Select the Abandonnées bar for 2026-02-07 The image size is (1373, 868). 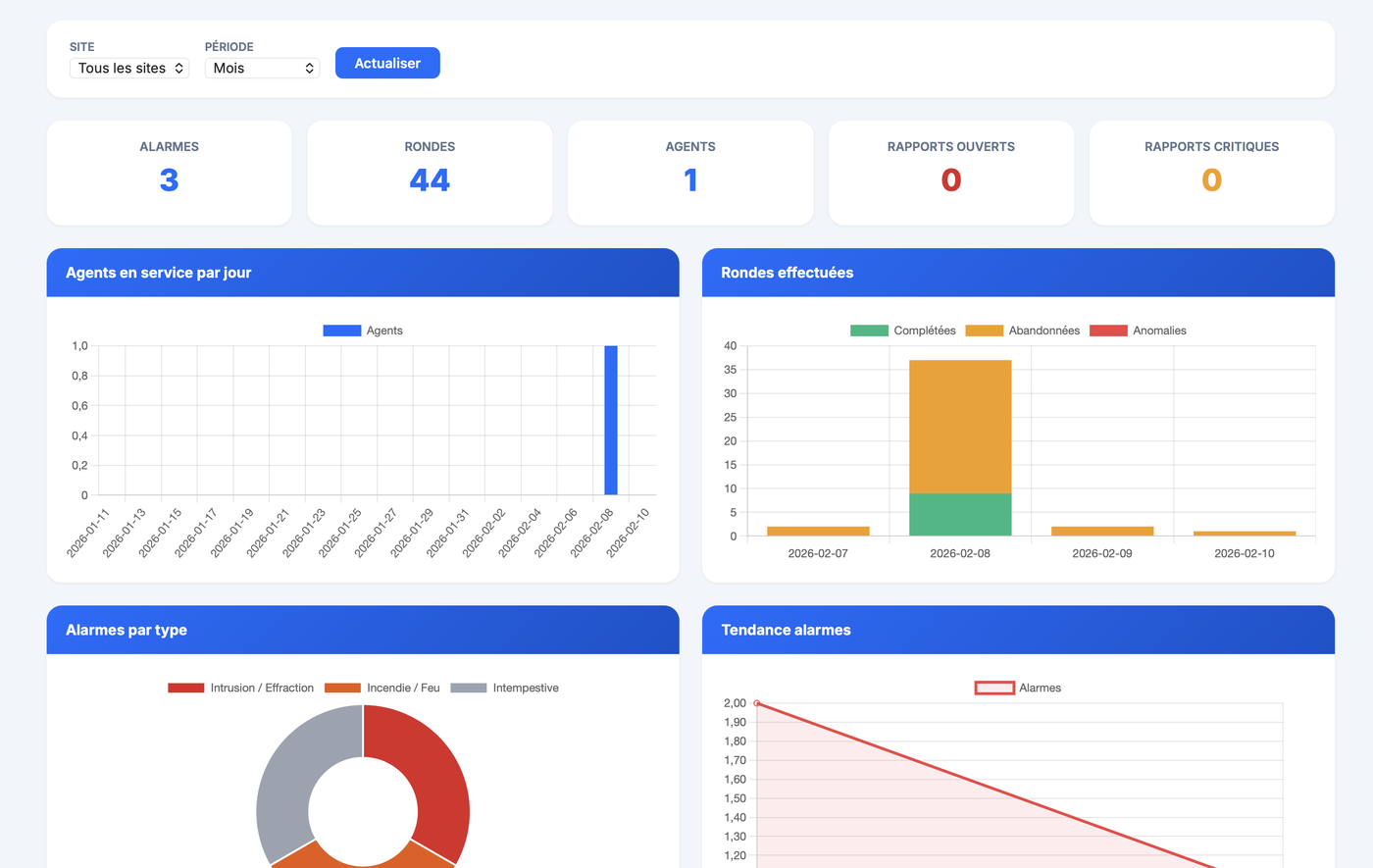tap(818, 531)
